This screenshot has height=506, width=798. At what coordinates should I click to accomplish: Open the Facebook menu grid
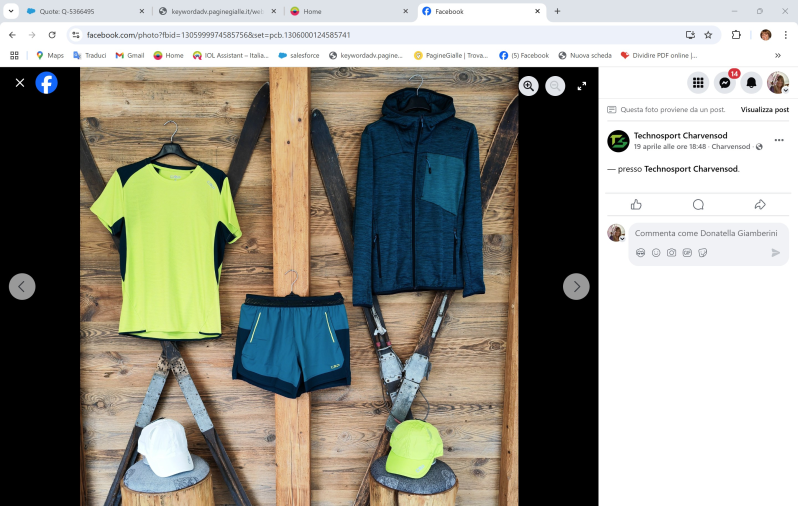point(698,82)
